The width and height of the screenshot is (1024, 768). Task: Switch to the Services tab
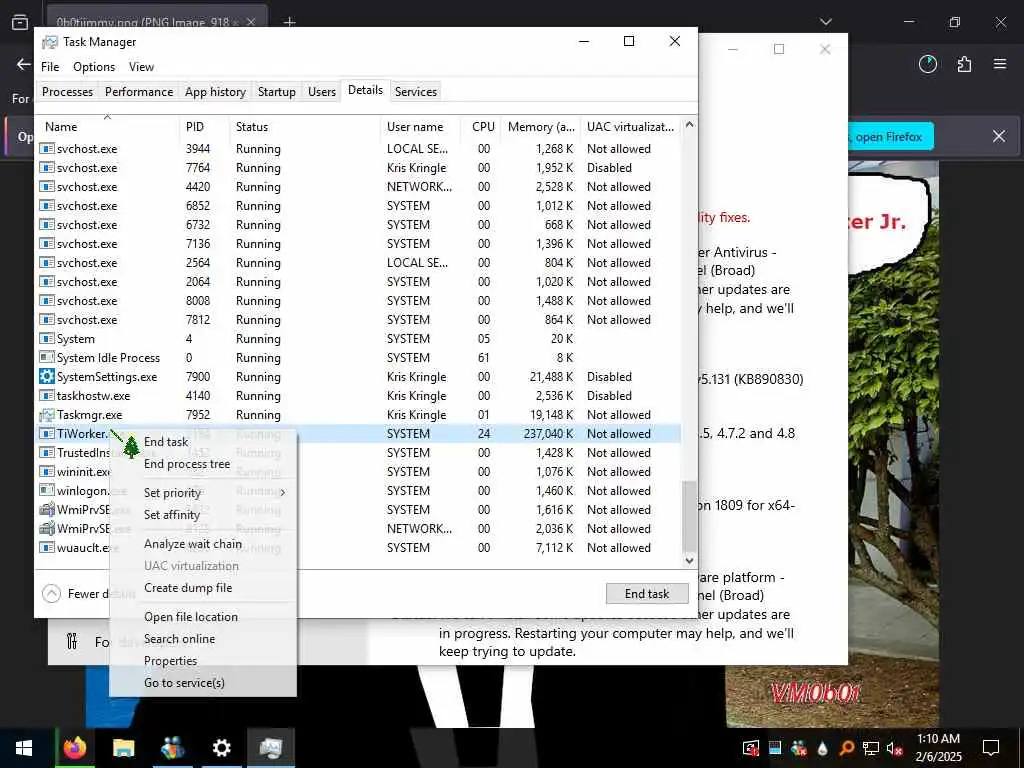[x=416, y=91]
